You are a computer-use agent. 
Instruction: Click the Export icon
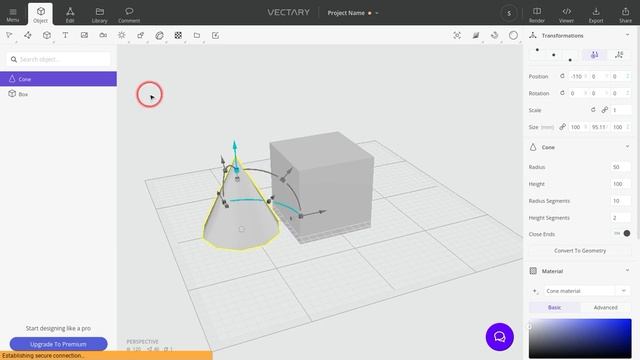tap(596, 15)
